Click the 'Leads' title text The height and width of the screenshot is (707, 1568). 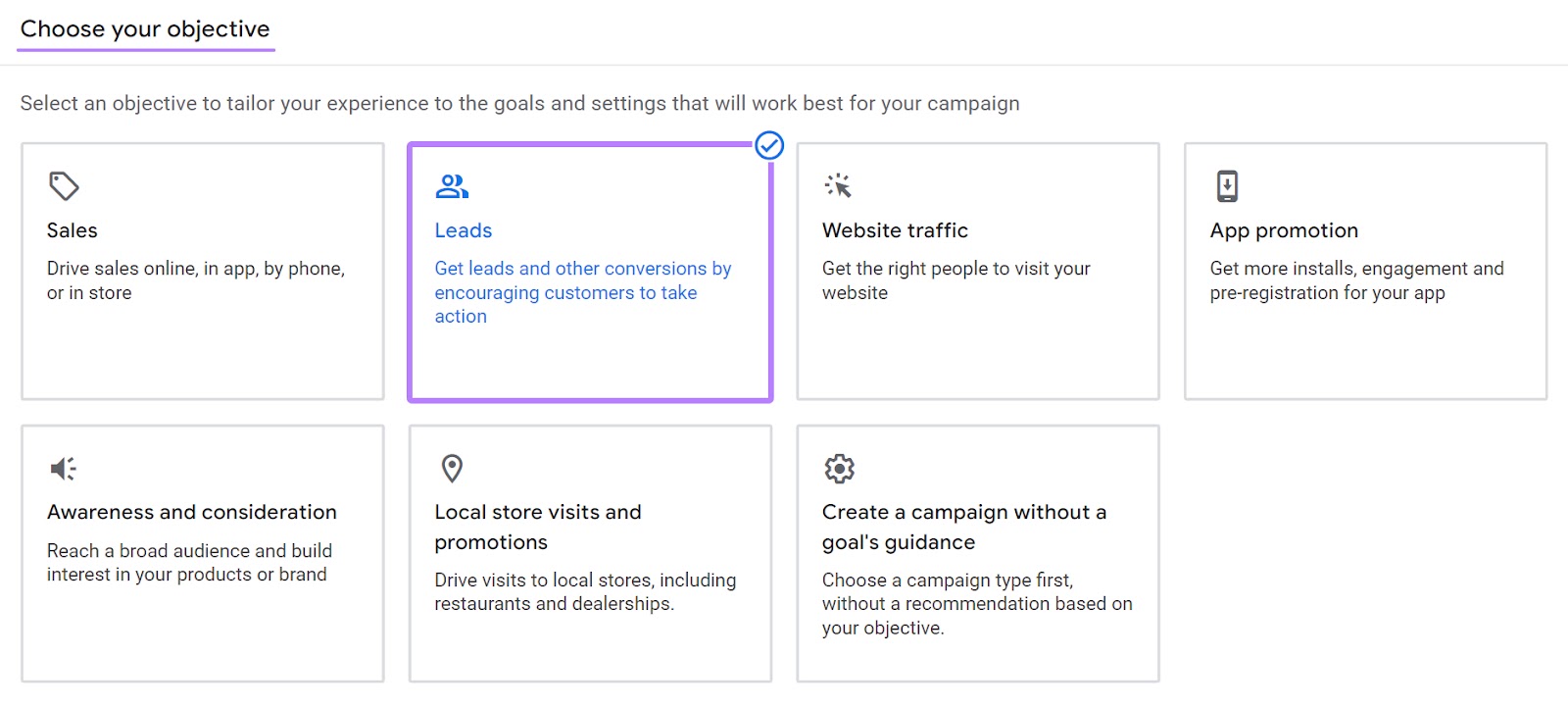click(463, 230)
